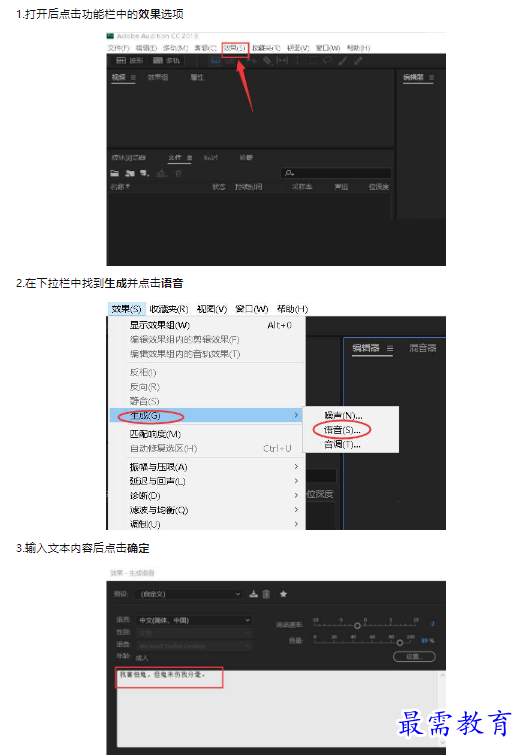Open the 剪辑(C) menu in step 1 window
520x755 pixels.
(x=205, y=48)
